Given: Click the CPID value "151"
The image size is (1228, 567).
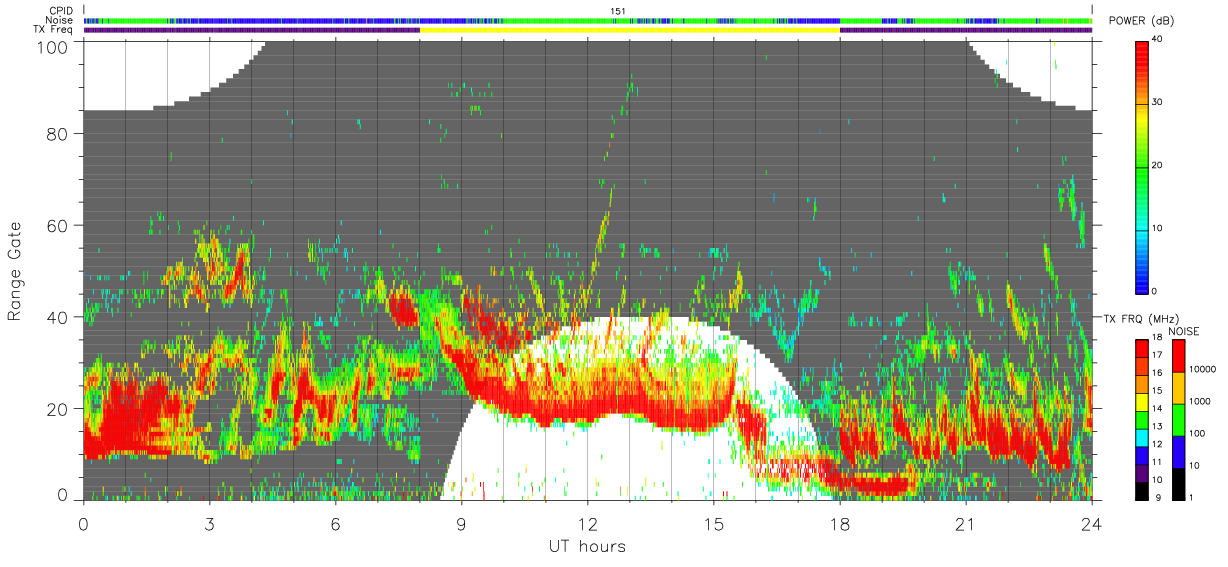Looking at the screenshot, I should click(x=617, y=10).
